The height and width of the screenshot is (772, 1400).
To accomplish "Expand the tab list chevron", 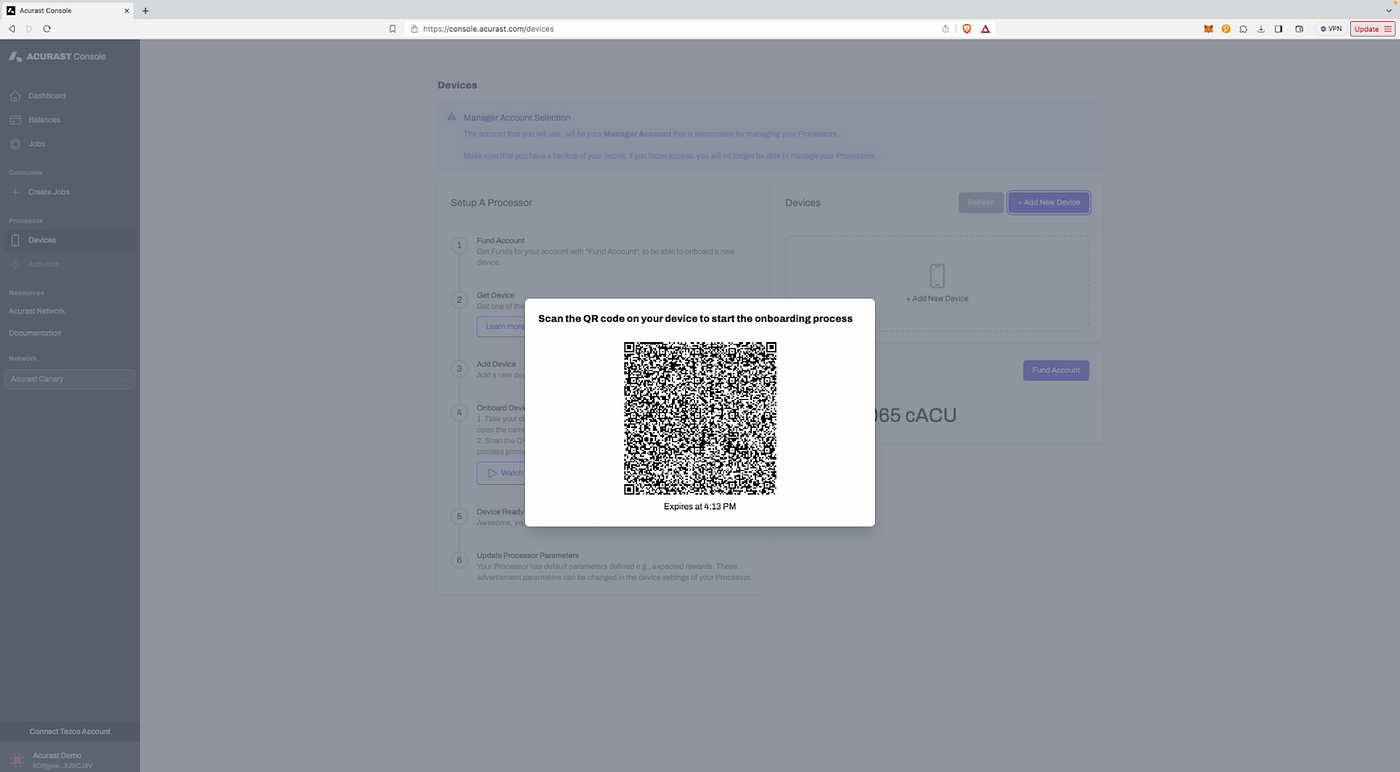I will point(1389,10).
